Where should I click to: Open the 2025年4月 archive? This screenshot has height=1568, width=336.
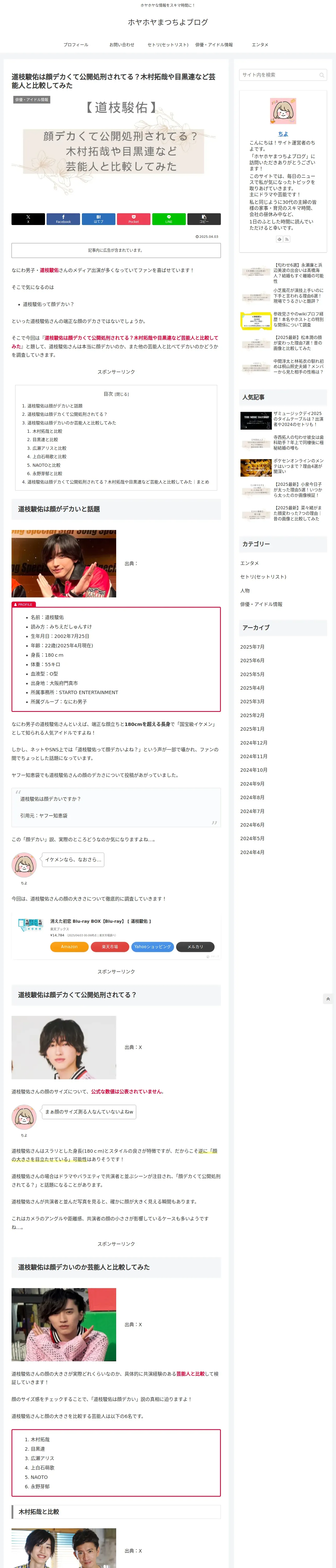click(x=253, y=688)
